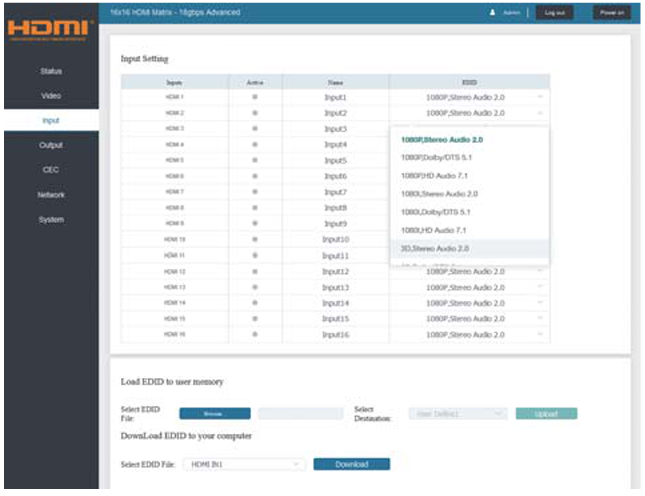Click the active indicator for HDMI 7

tap(255, 192)
